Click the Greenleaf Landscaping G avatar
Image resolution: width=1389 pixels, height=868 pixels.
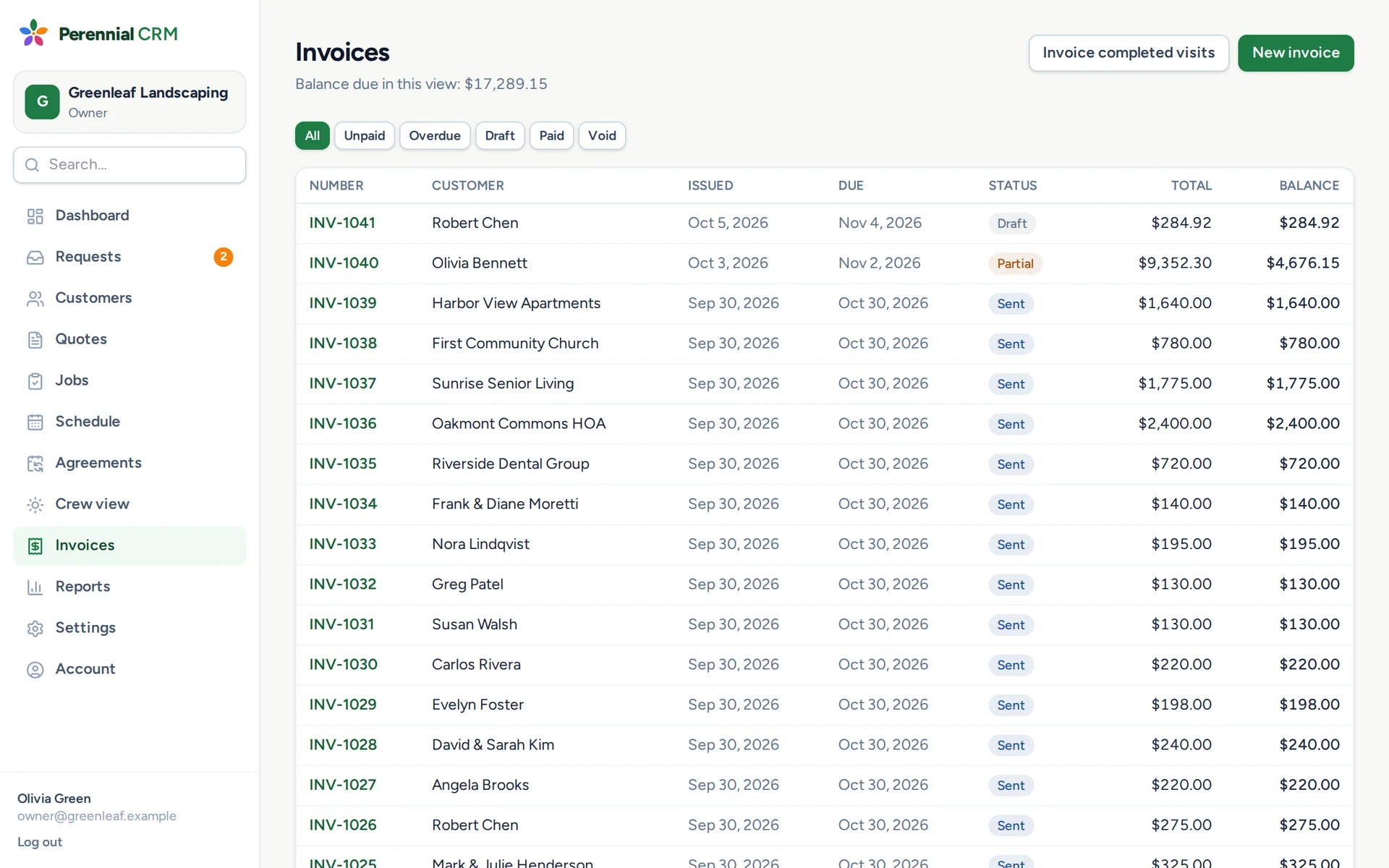[x=42, y=102]
